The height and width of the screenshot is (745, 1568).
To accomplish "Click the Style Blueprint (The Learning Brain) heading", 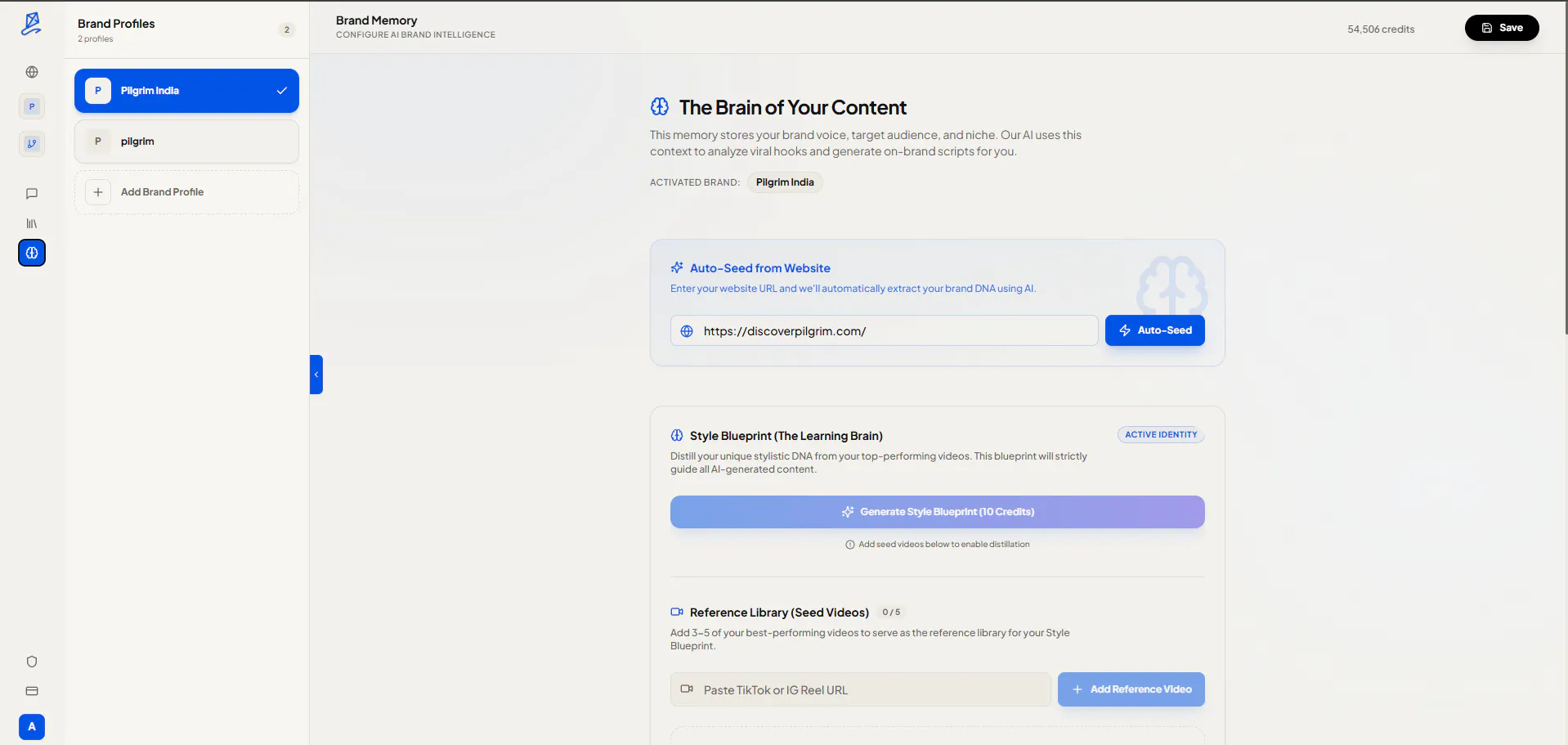I will [x=786, y=436].
